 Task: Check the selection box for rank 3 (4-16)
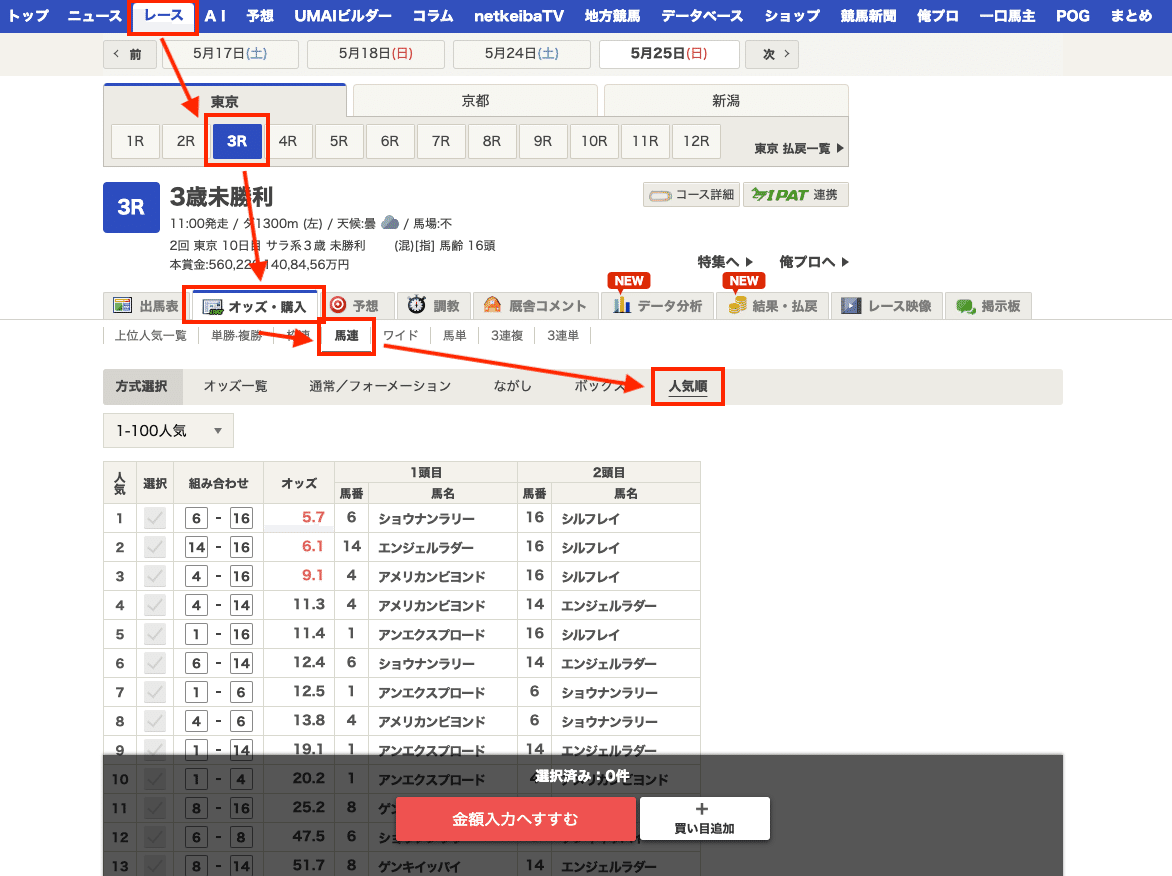[155, 576]
